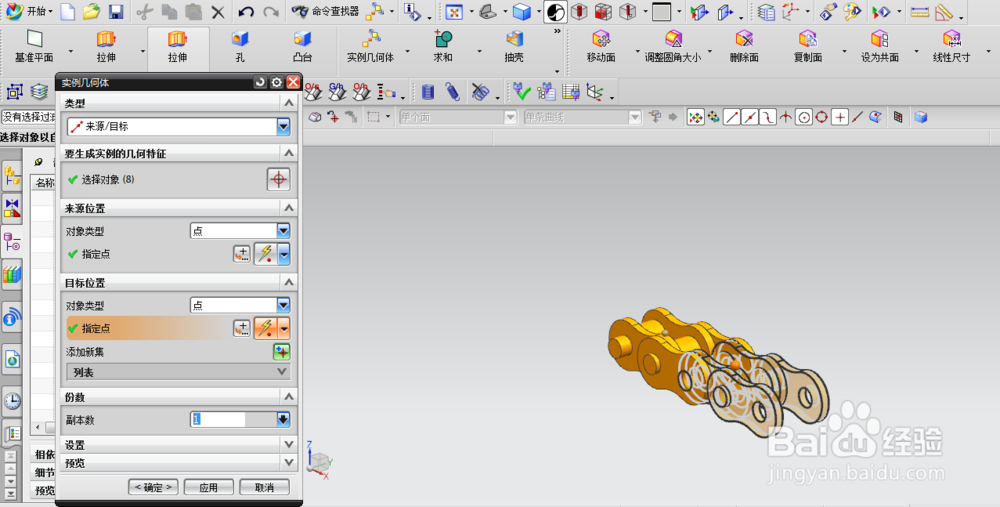
Task: Create a new file with the blank page icon
Action: pos(68,11)
